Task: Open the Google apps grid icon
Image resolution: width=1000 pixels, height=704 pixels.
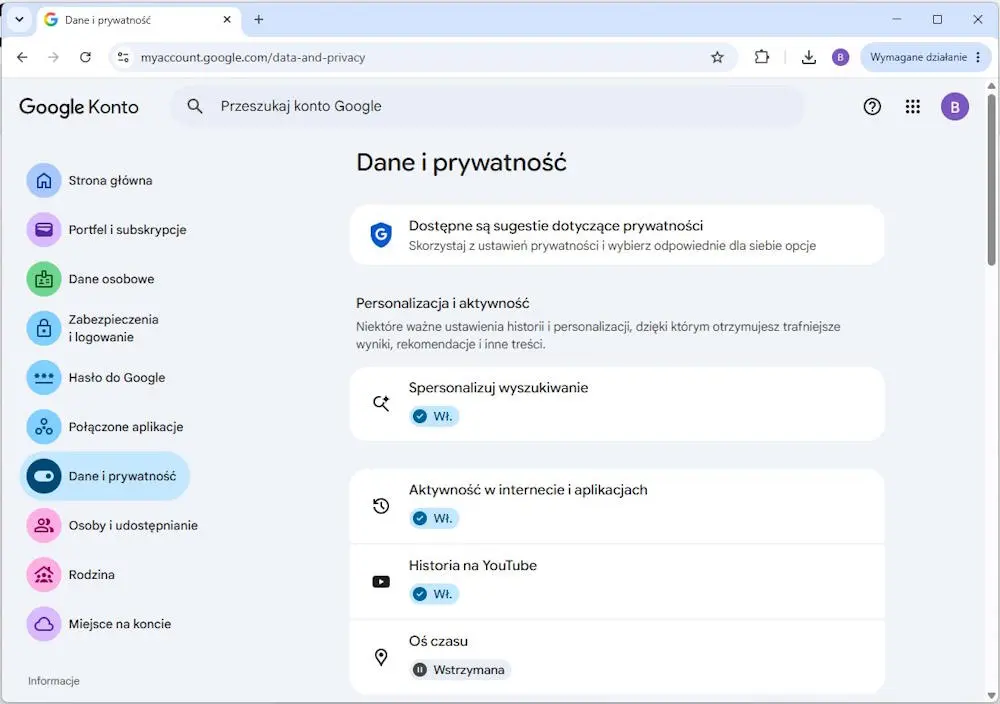Action: (913, 106)
